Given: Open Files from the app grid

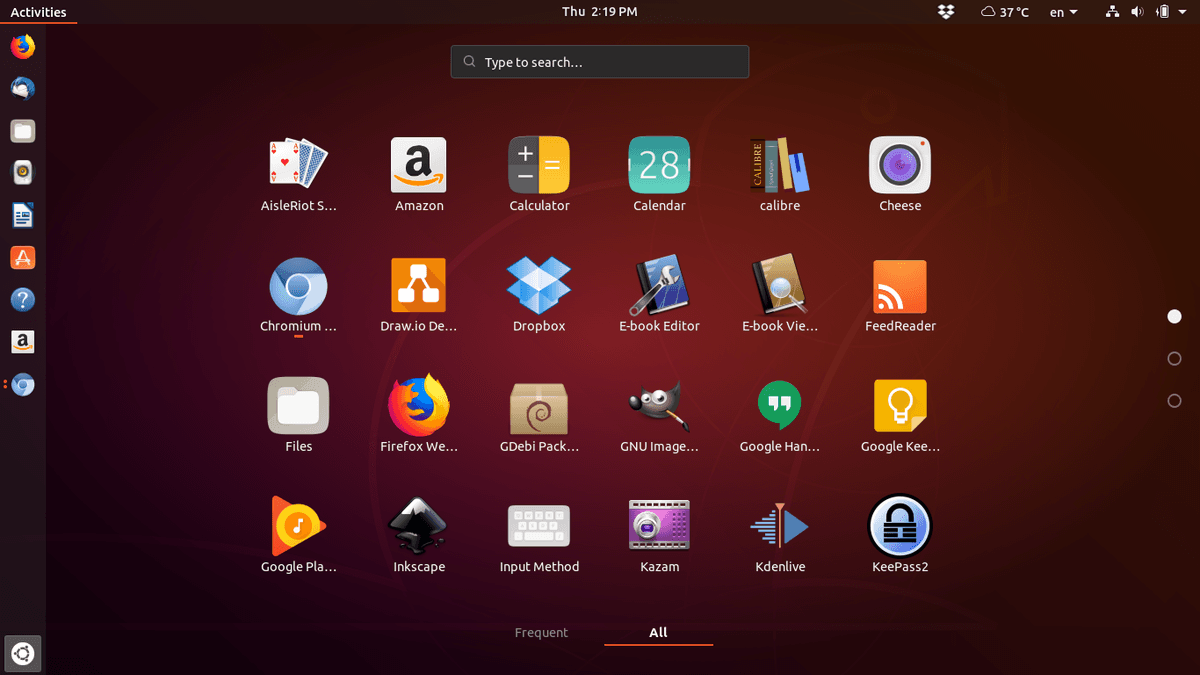Looking at the screenshot, I should tap(299, 406).
